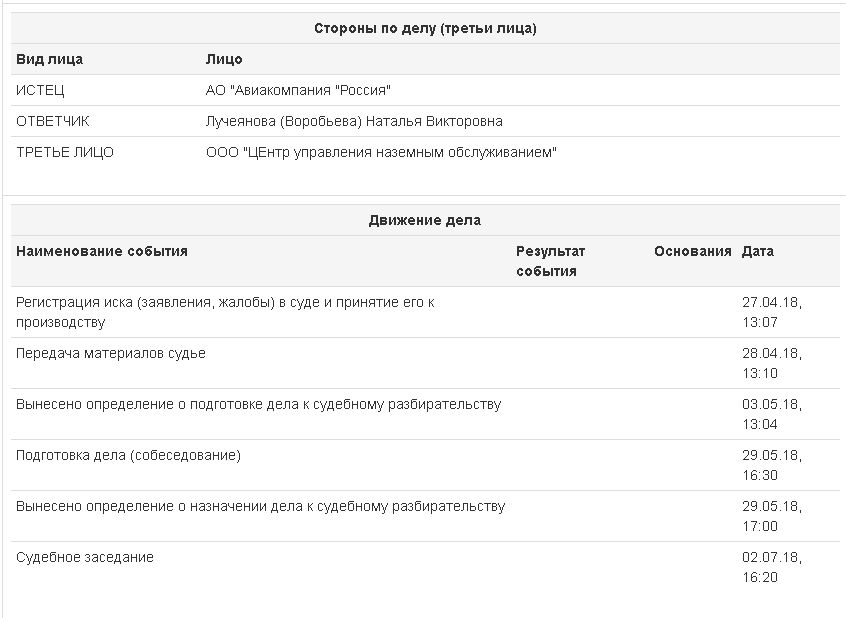Screen dimensions: 846x618
Task: Click the "Движение дела" section header
Action: coord(425,220)
